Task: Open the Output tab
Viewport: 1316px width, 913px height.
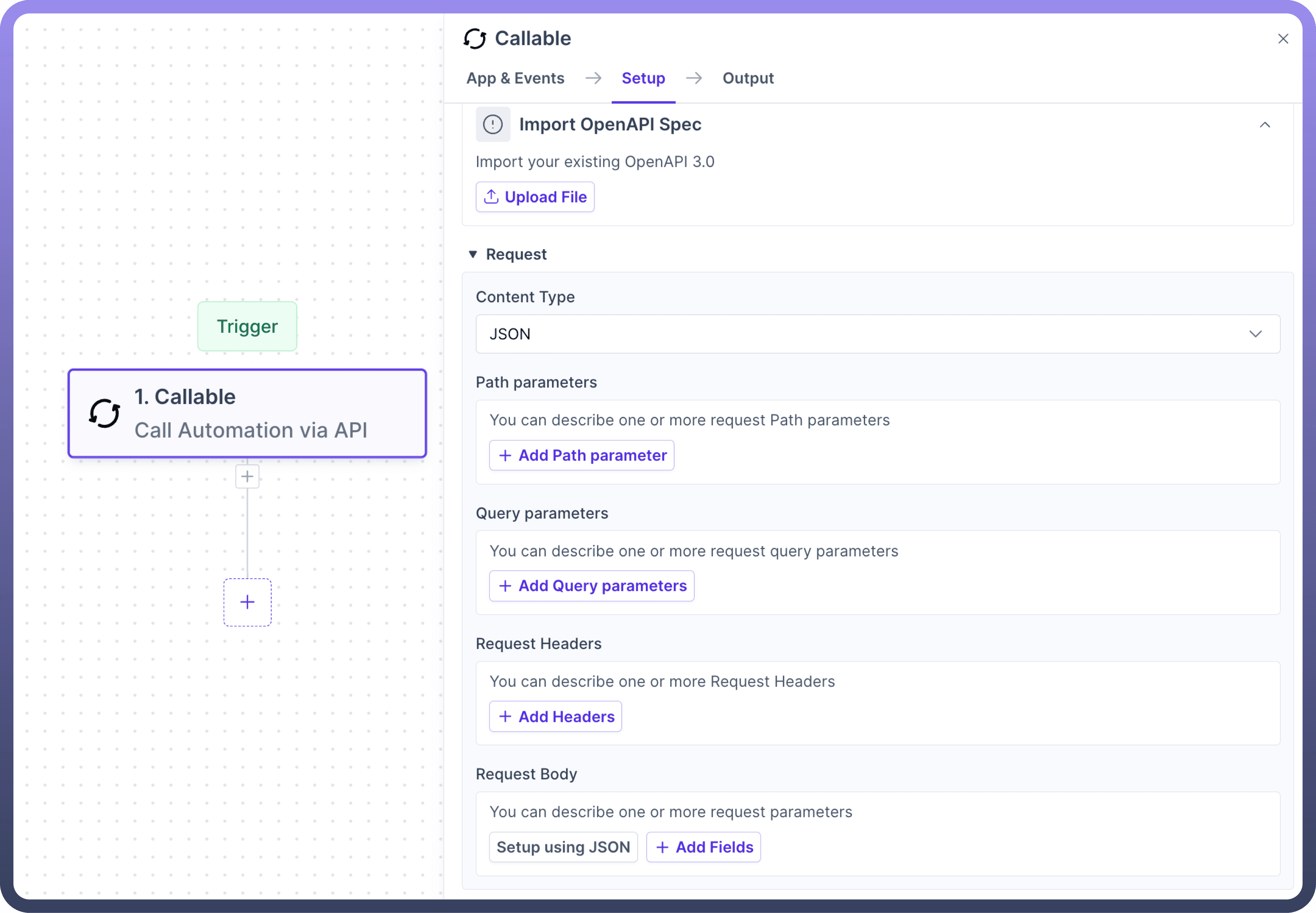Action: click(748, 78)
